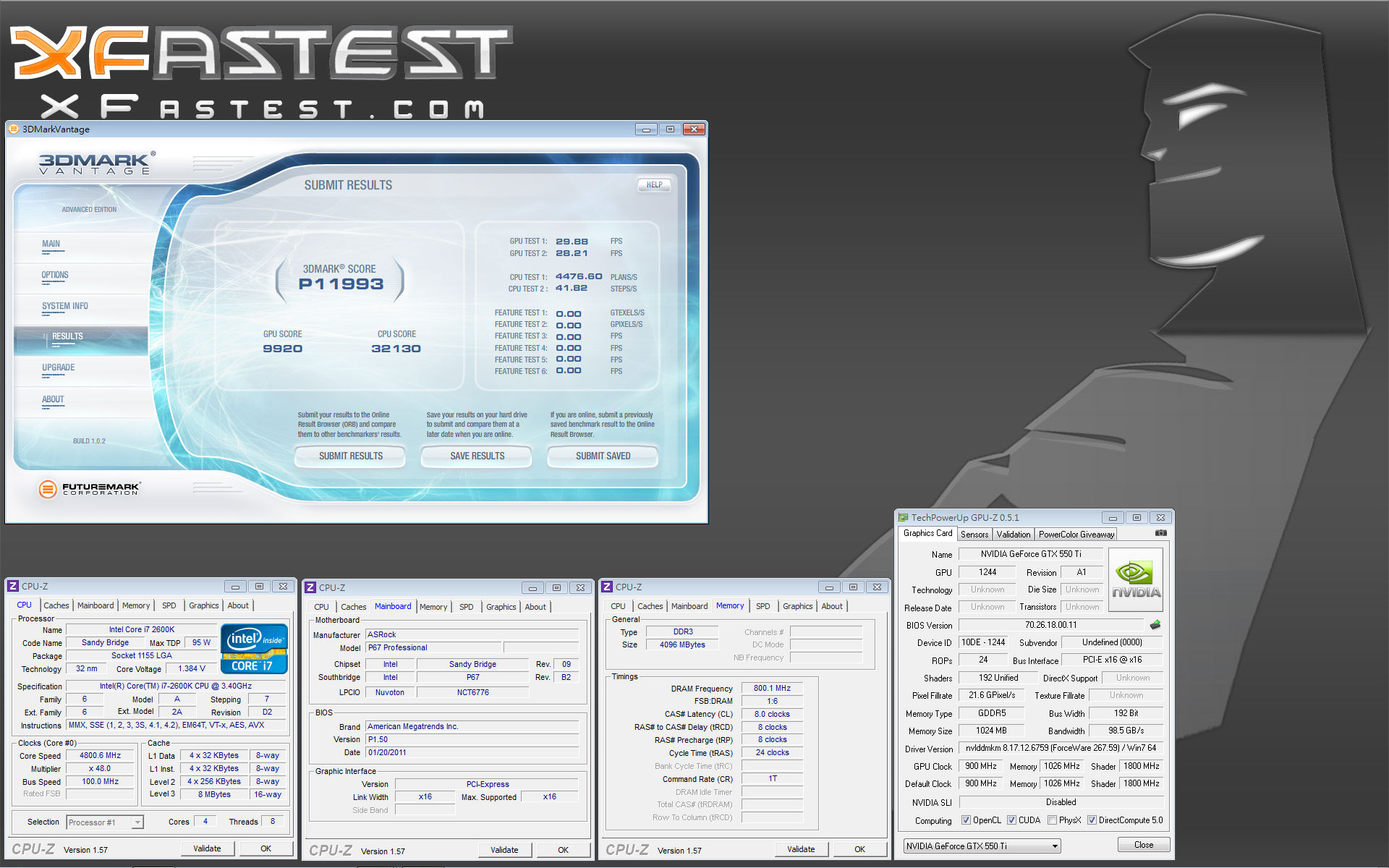Click the Futuremark Corporation logo
Viewport: 1389px width, 868px height.
(x=90, y=490)
